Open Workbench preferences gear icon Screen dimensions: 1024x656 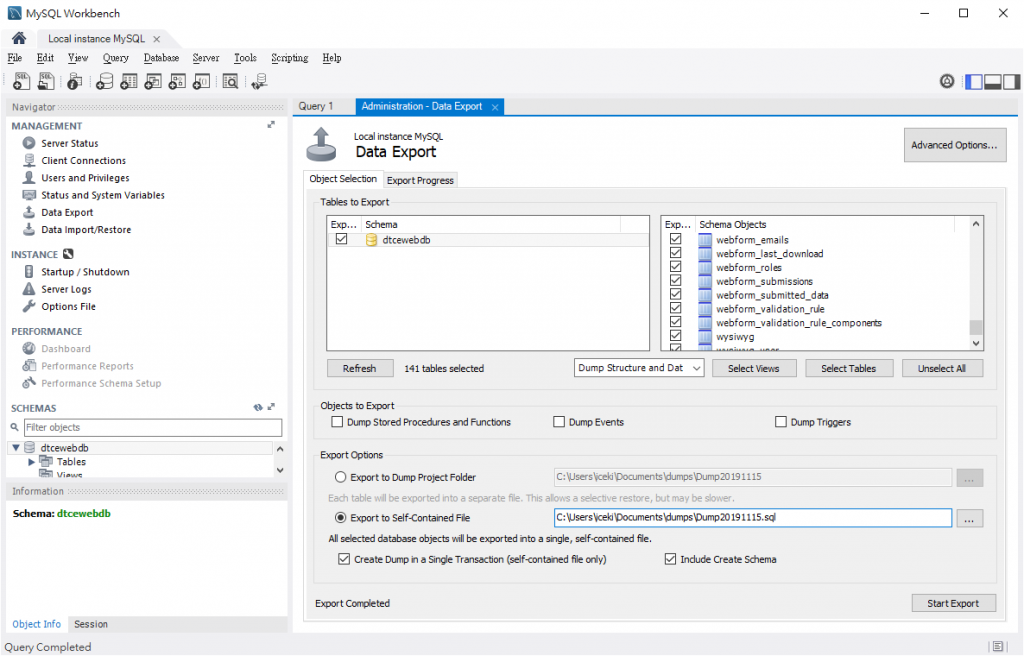click(947, 81)
